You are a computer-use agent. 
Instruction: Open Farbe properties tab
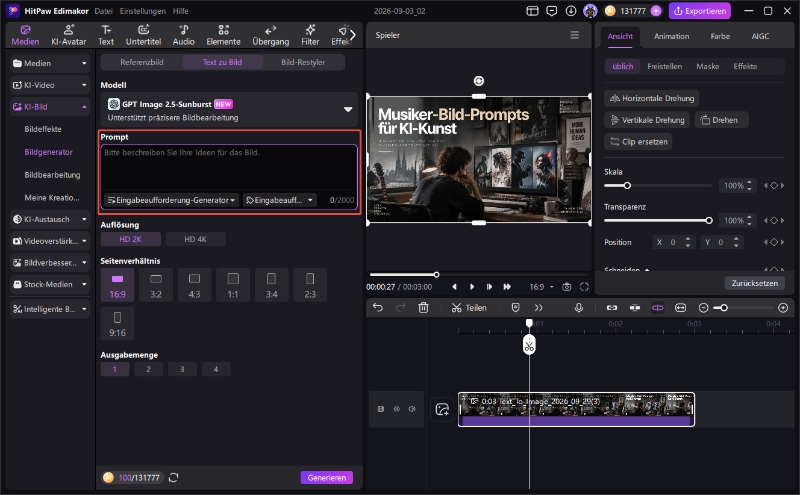(720, 36)
